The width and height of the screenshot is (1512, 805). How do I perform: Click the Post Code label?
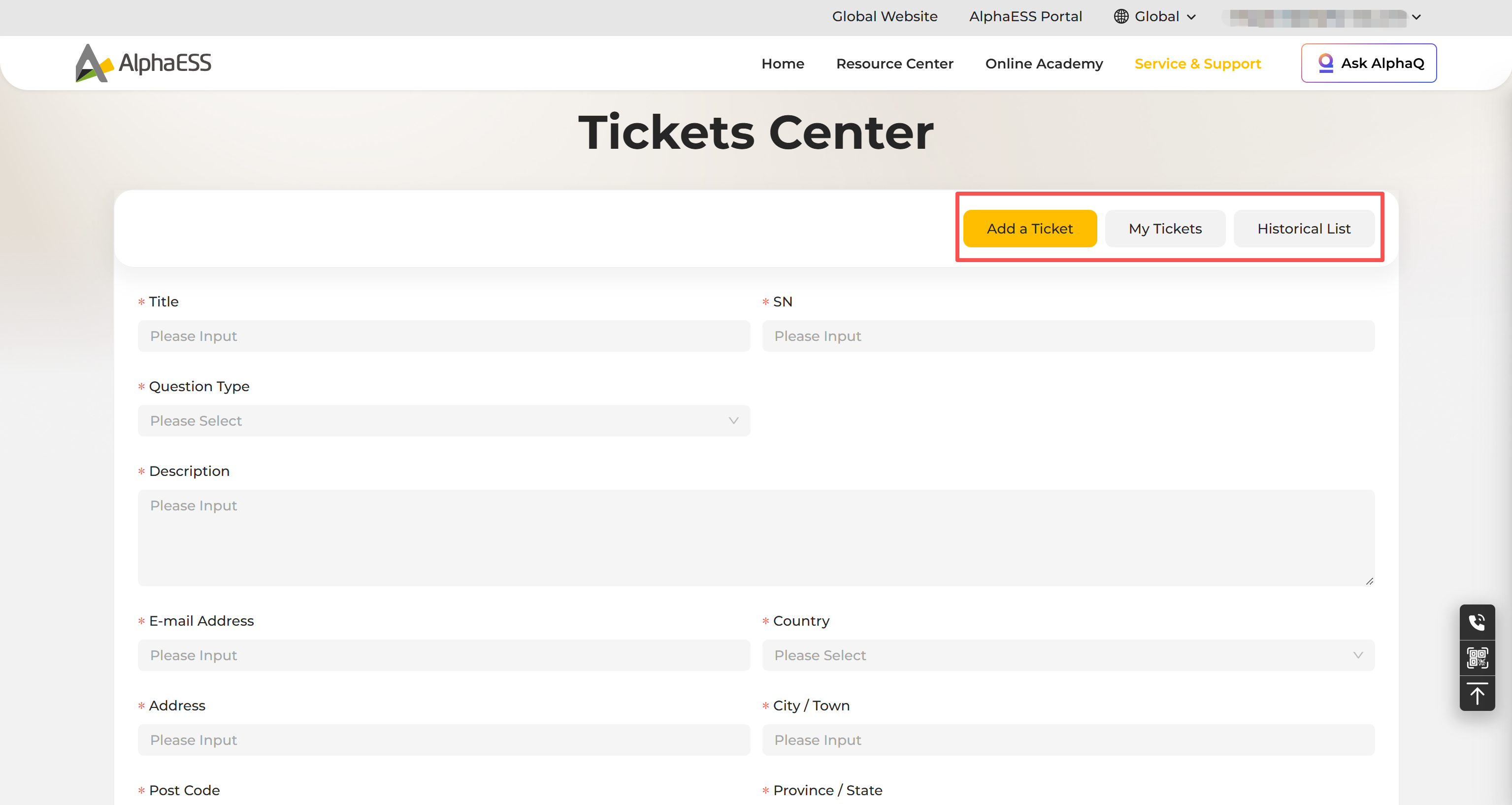[x=184, y=790]
